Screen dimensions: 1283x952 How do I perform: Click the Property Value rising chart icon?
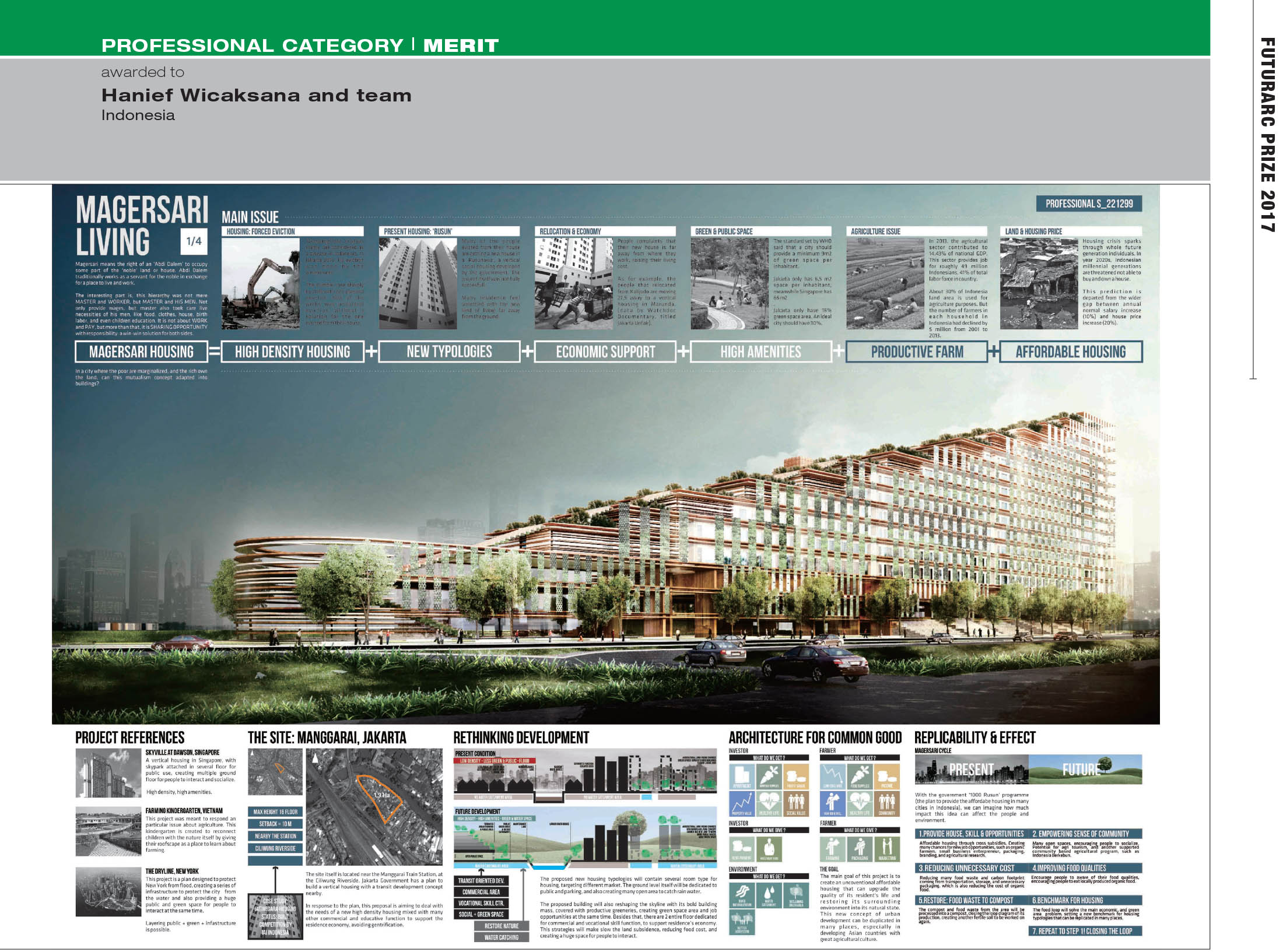[742, 804]
